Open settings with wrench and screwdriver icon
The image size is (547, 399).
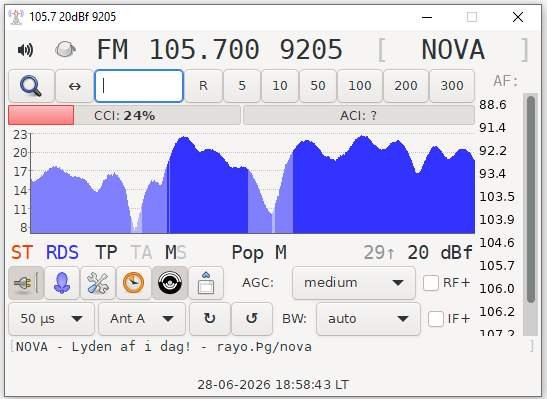[98, 283]
